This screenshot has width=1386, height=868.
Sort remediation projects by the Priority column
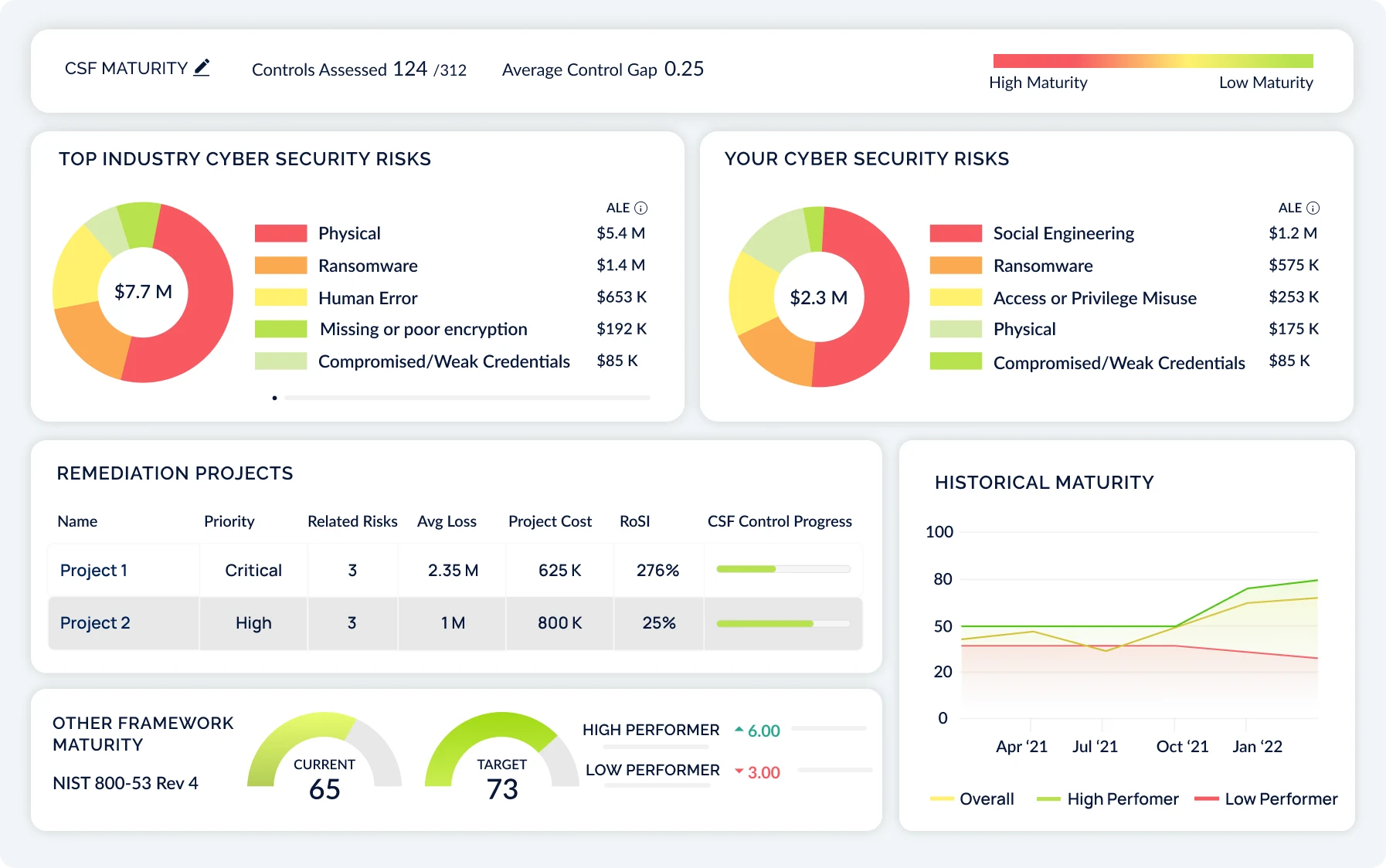[229, 521]
